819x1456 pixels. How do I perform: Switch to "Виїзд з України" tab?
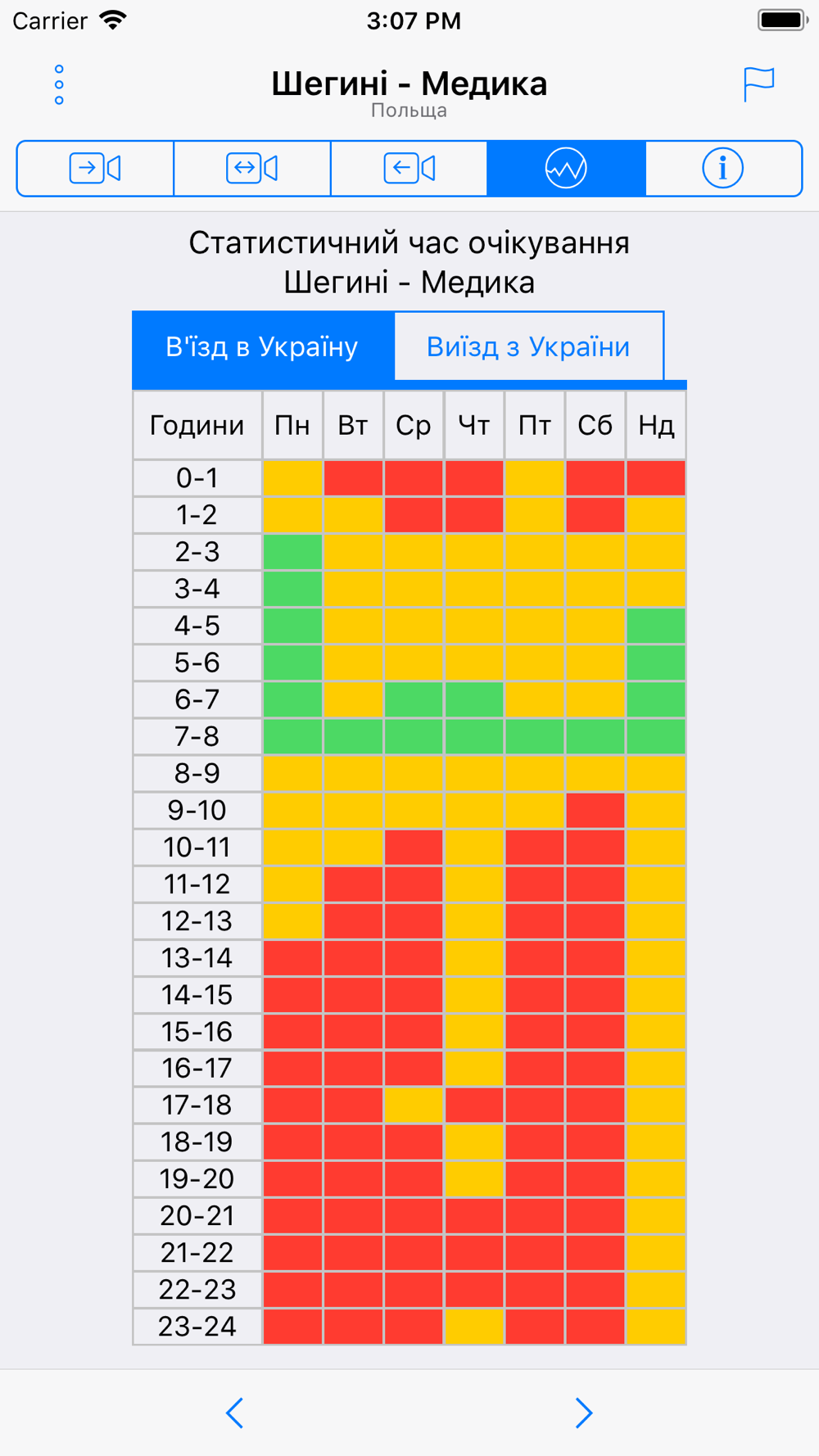tap(528, 347)
